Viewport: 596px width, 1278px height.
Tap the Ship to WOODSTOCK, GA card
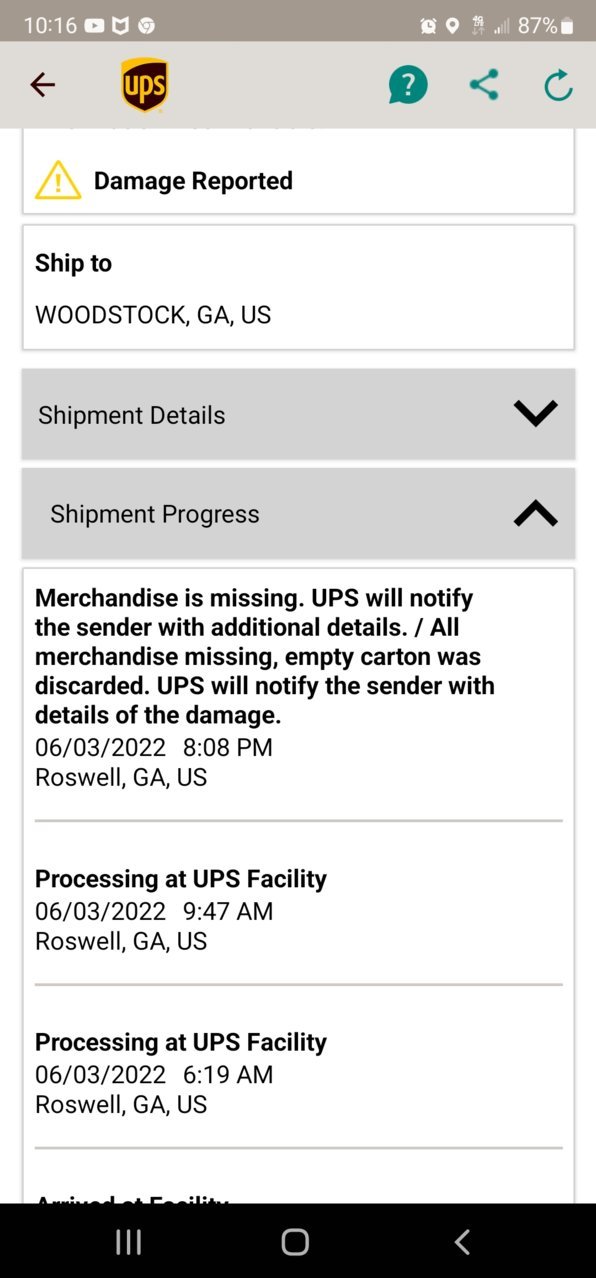click(x=298, y=287)
